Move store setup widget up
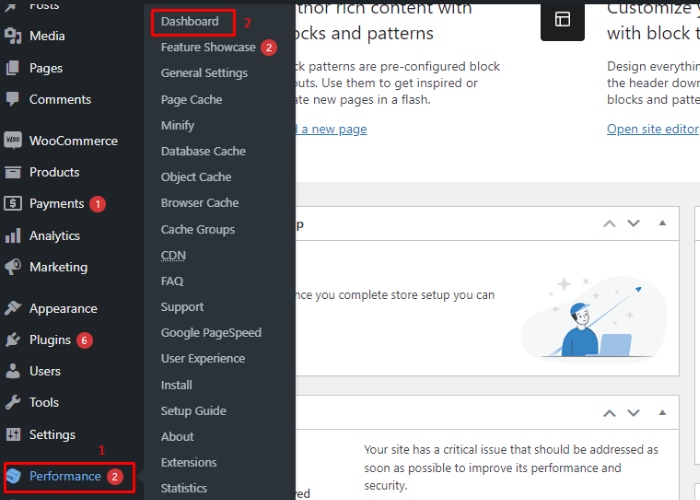 pyautogui.click(x=609, y=223)
